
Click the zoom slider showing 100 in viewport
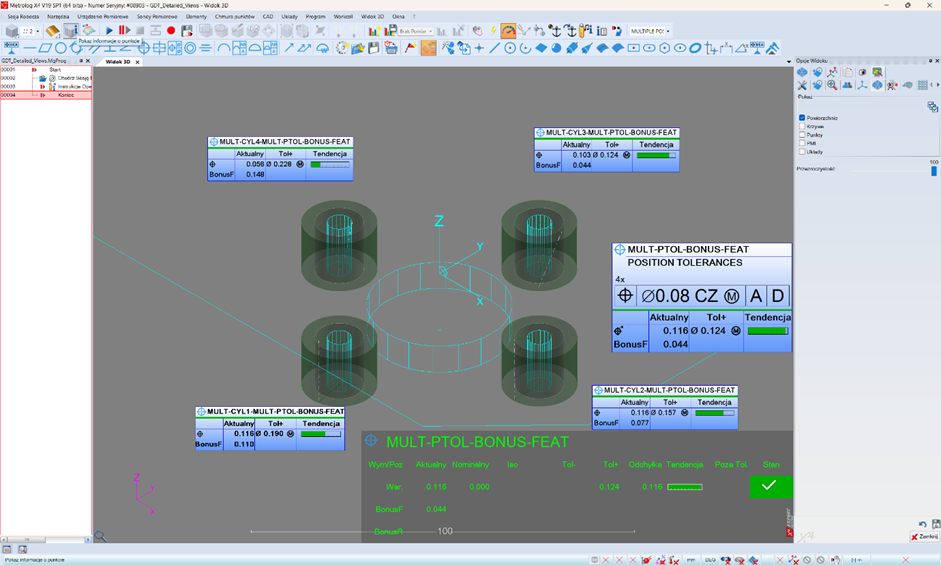point(445,531)
